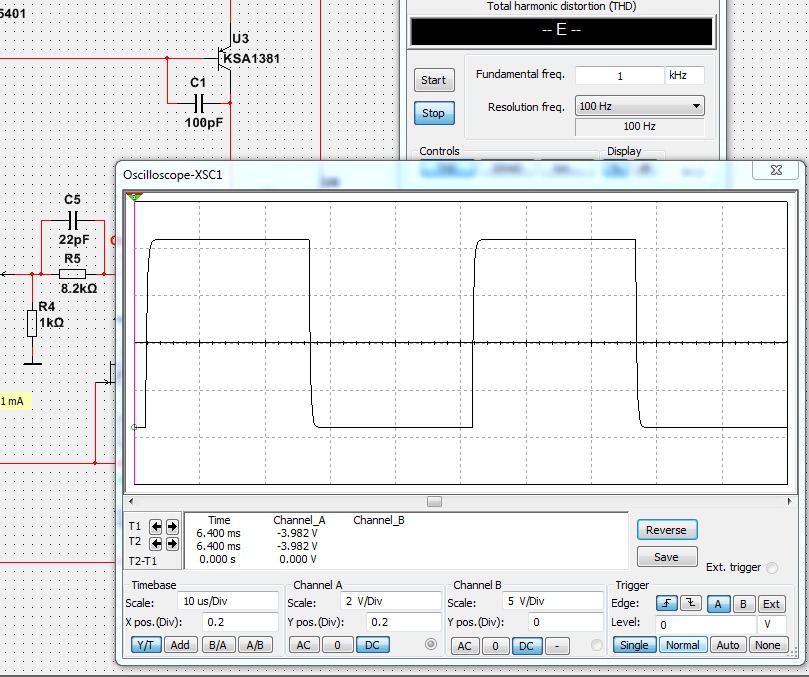Select falling edge trigger button
This screenshot has height=677, width=809.
click(x=691, y=603)
